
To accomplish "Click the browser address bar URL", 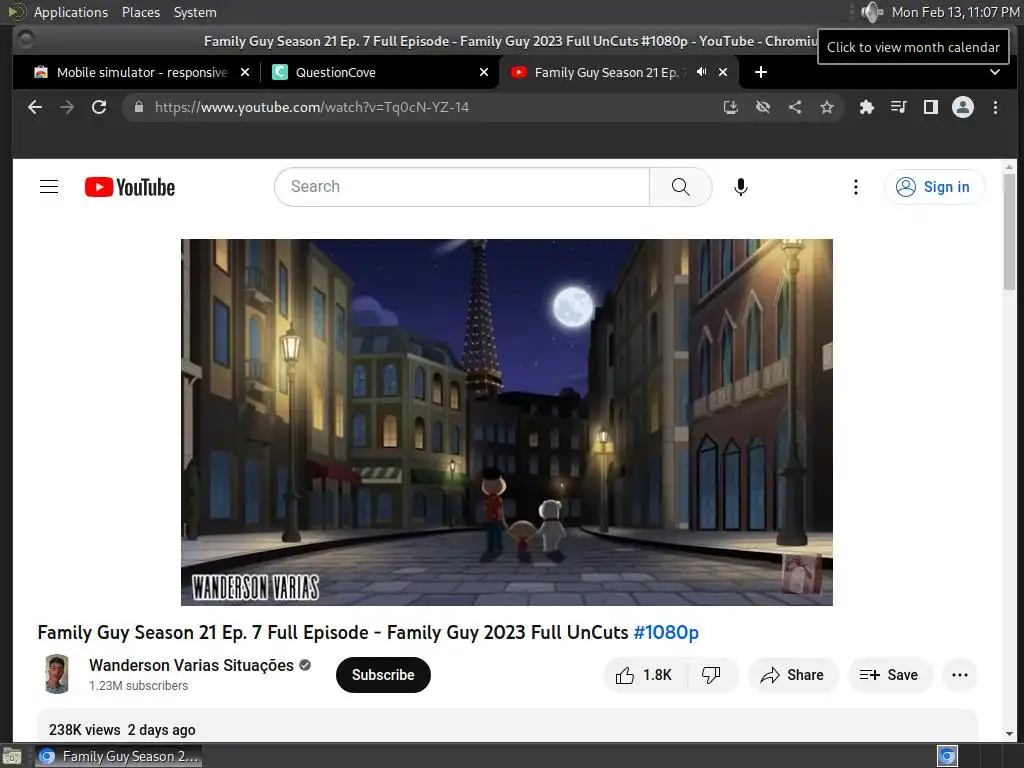I will 312,107.
